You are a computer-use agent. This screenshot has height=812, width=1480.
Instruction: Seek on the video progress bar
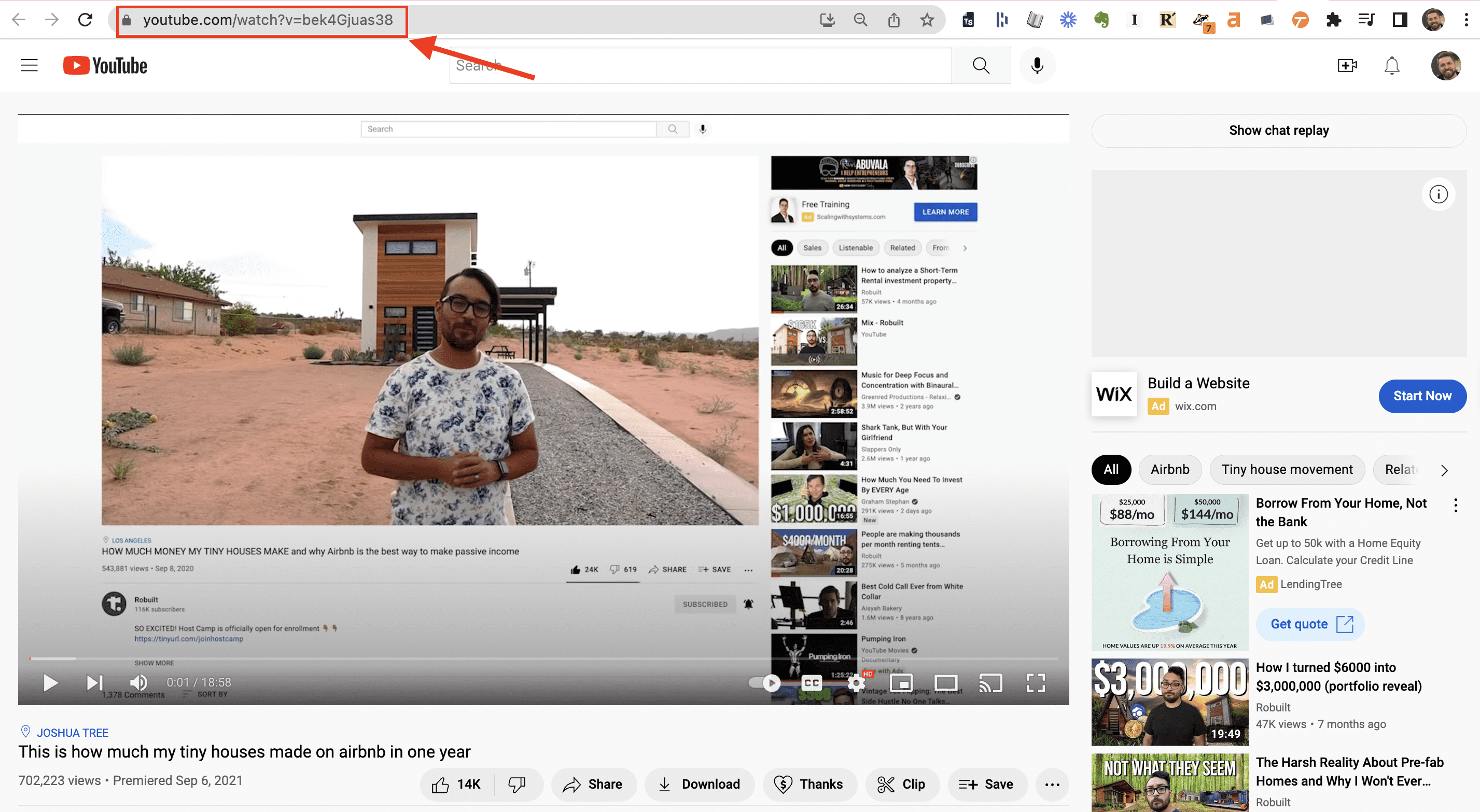coord(543,659)
